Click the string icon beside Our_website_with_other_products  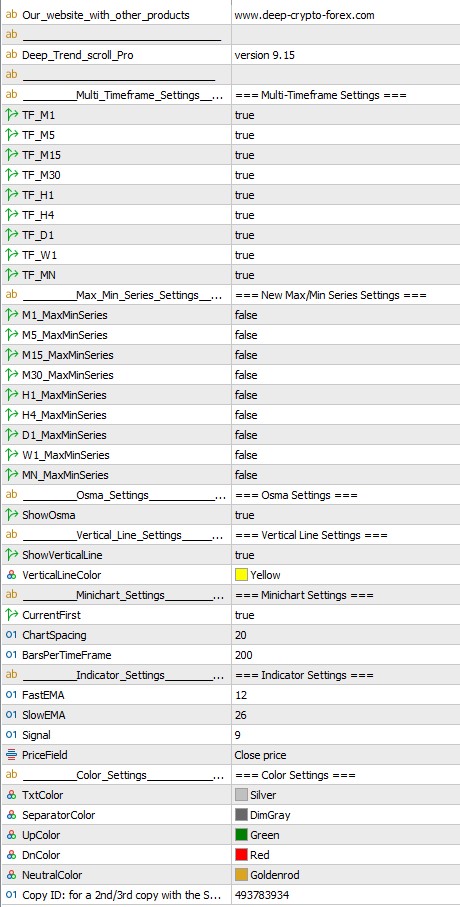pos(12,15)
